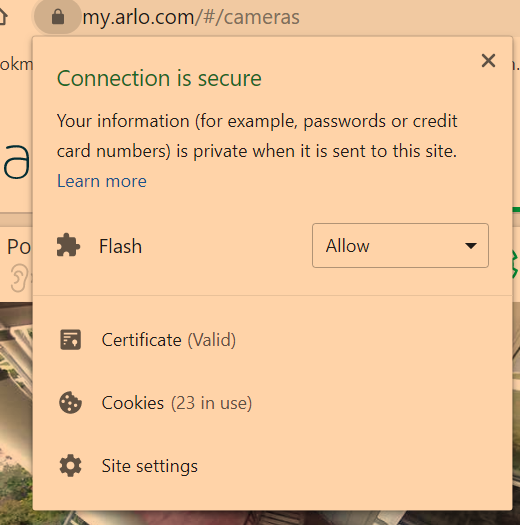Click the certificate icon in the popup

point(70,340)
